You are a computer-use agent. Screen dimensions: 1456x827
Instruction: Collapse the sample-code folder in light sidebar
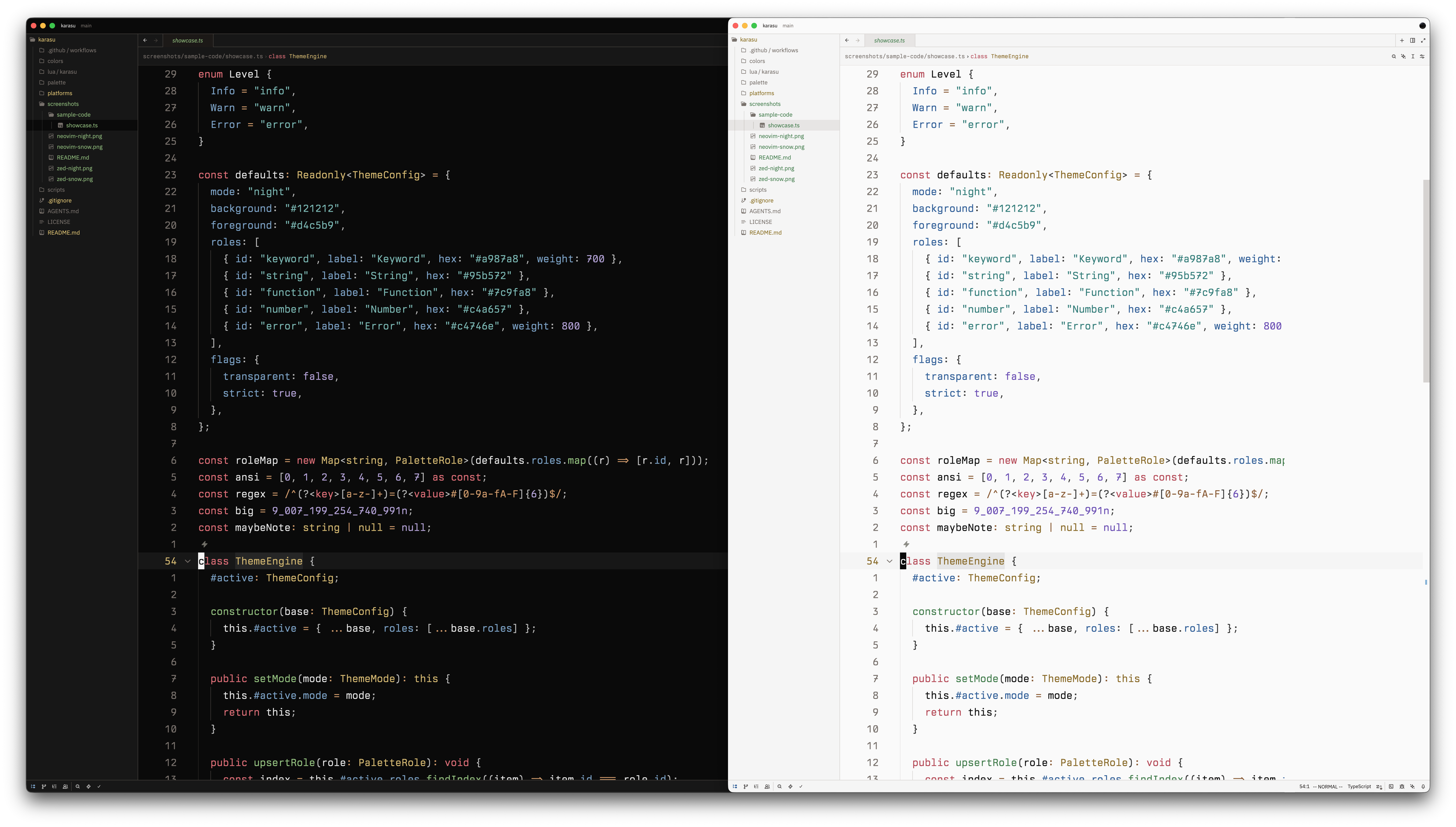coord(775,115)
